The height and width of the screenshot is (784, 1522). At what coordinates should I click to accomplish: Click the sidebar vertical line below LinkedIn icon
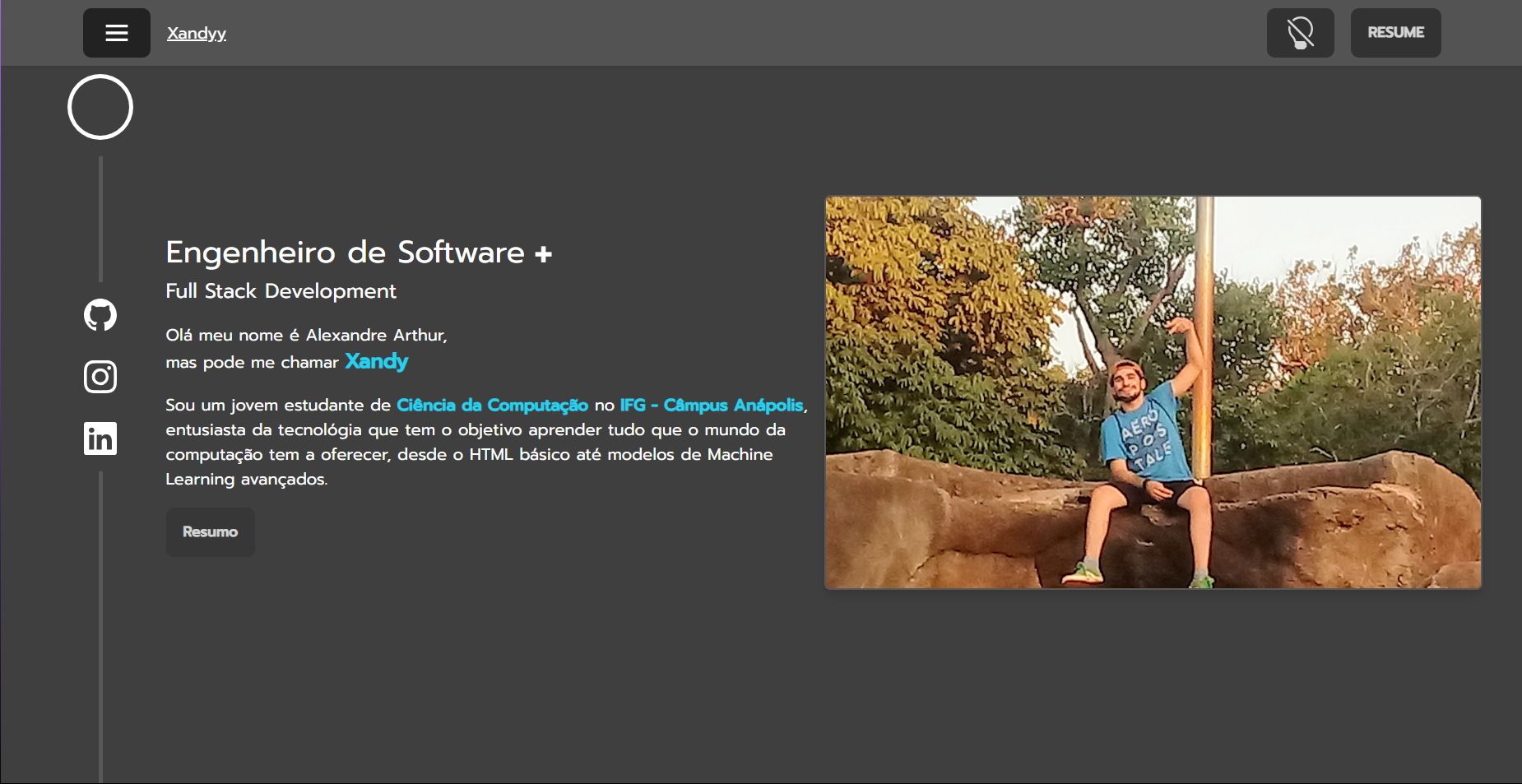pos(100,625)
